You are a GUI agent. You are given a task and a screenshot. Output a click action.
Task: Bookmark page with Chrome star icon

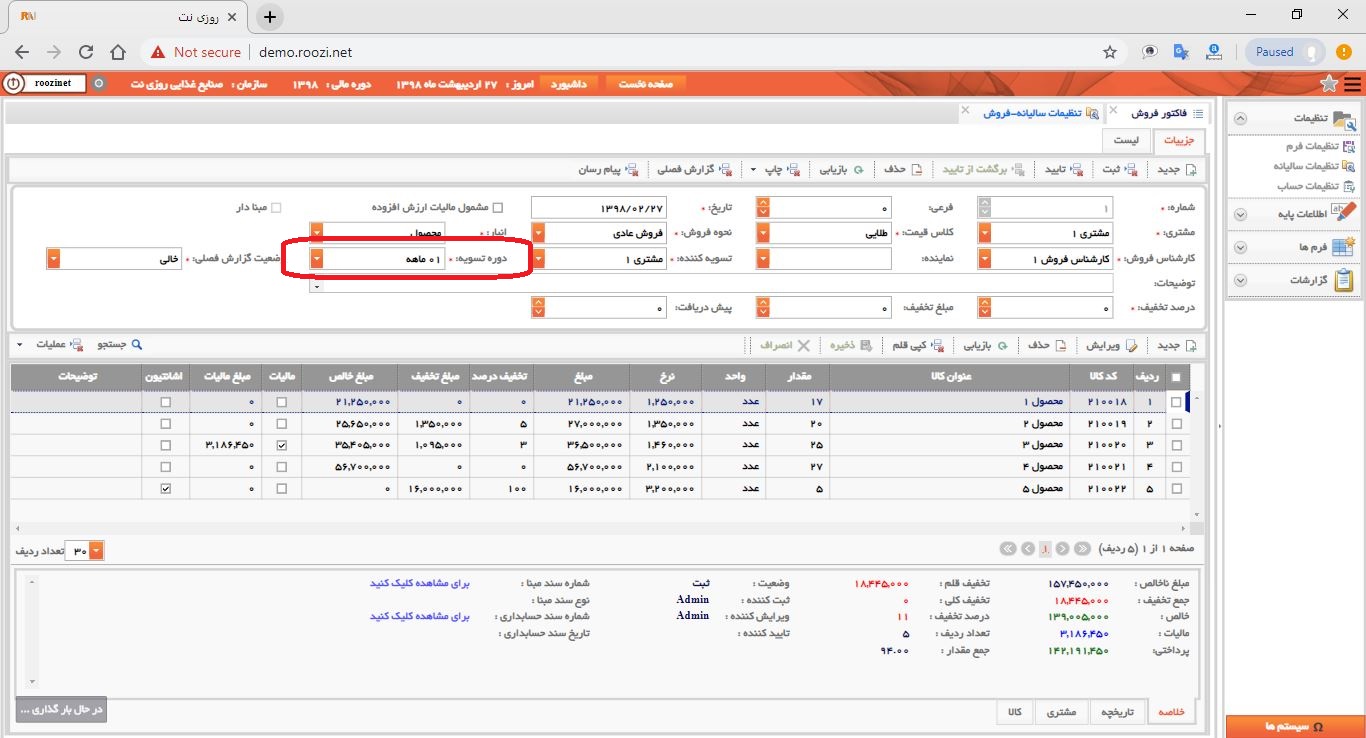[1110, 52]
